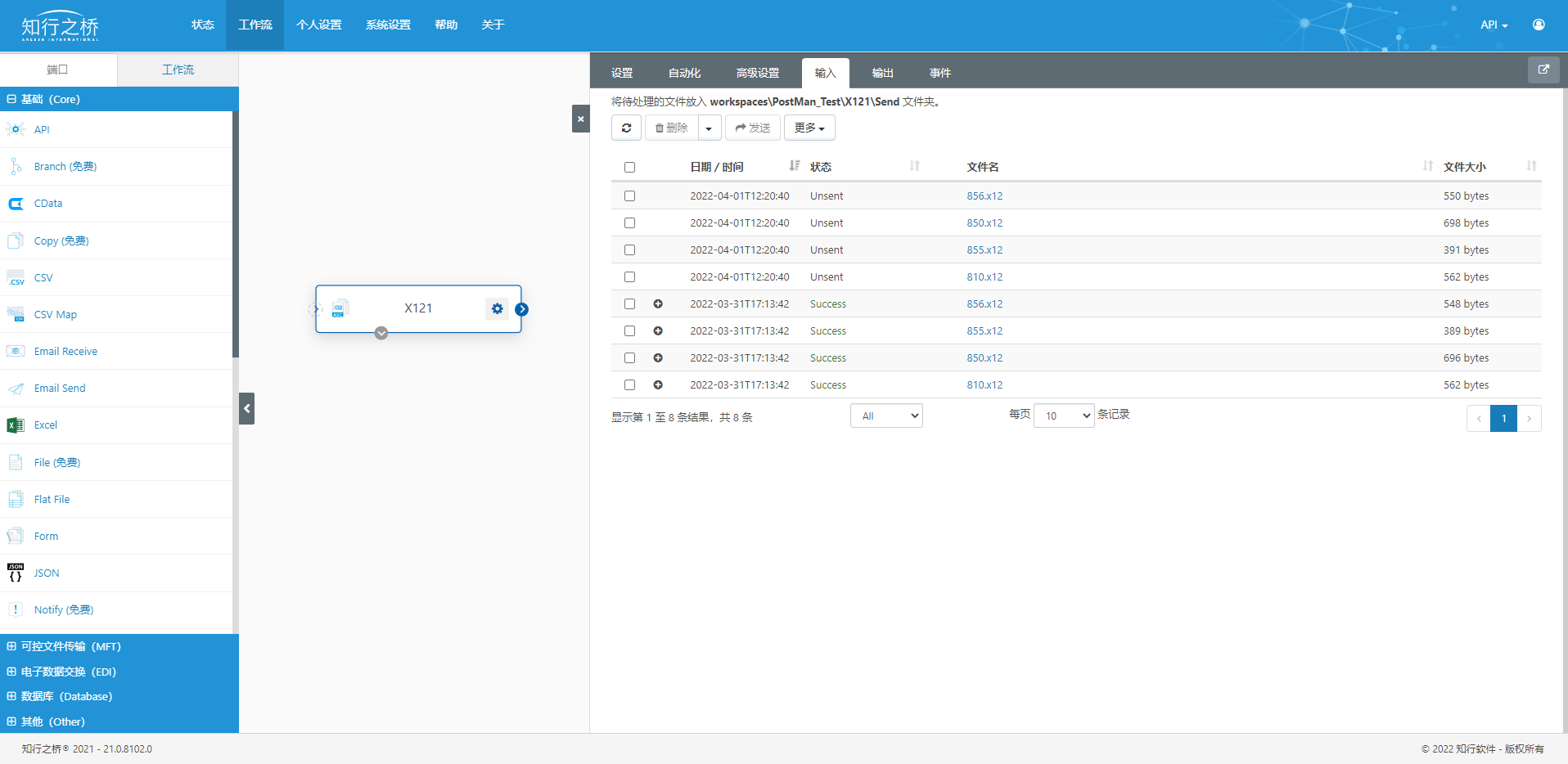The width and height of the screenshot is (1568, 764).
Task: Expand details for Success row 850.x12
Action: [658, 358]
